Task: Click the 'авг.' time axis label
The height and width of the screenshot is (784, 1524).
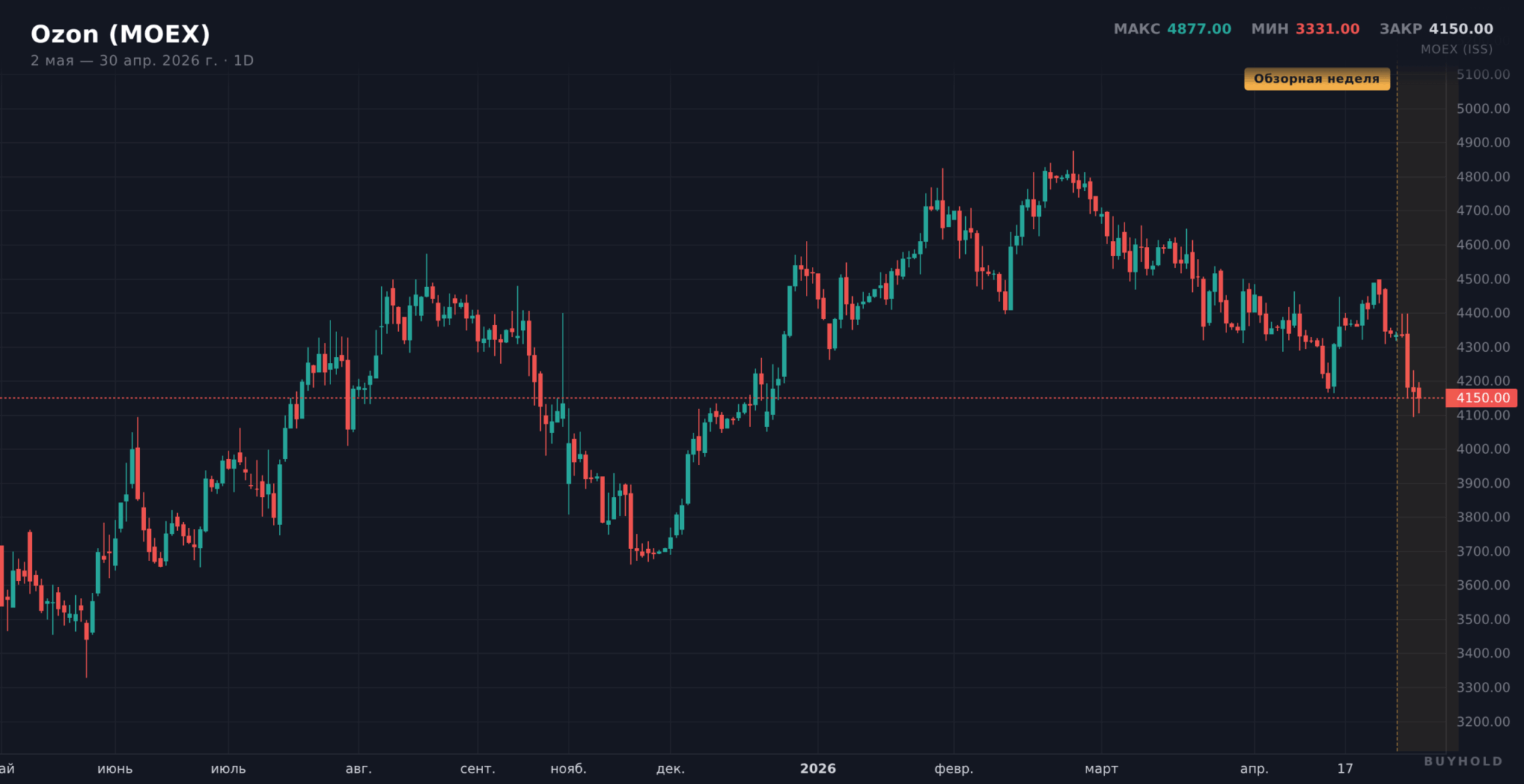Action: click(359, 769)
